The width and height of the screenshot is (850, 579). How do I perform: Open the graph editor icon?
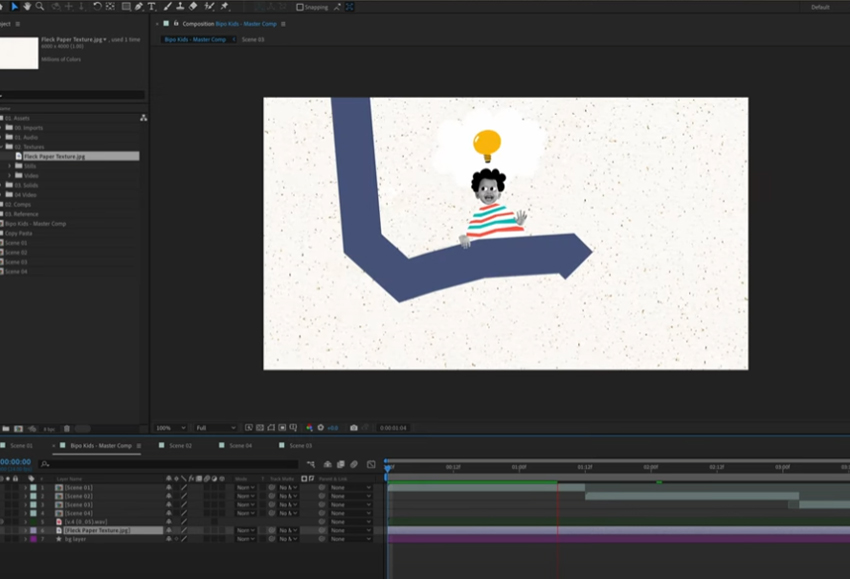coord(371,464)
